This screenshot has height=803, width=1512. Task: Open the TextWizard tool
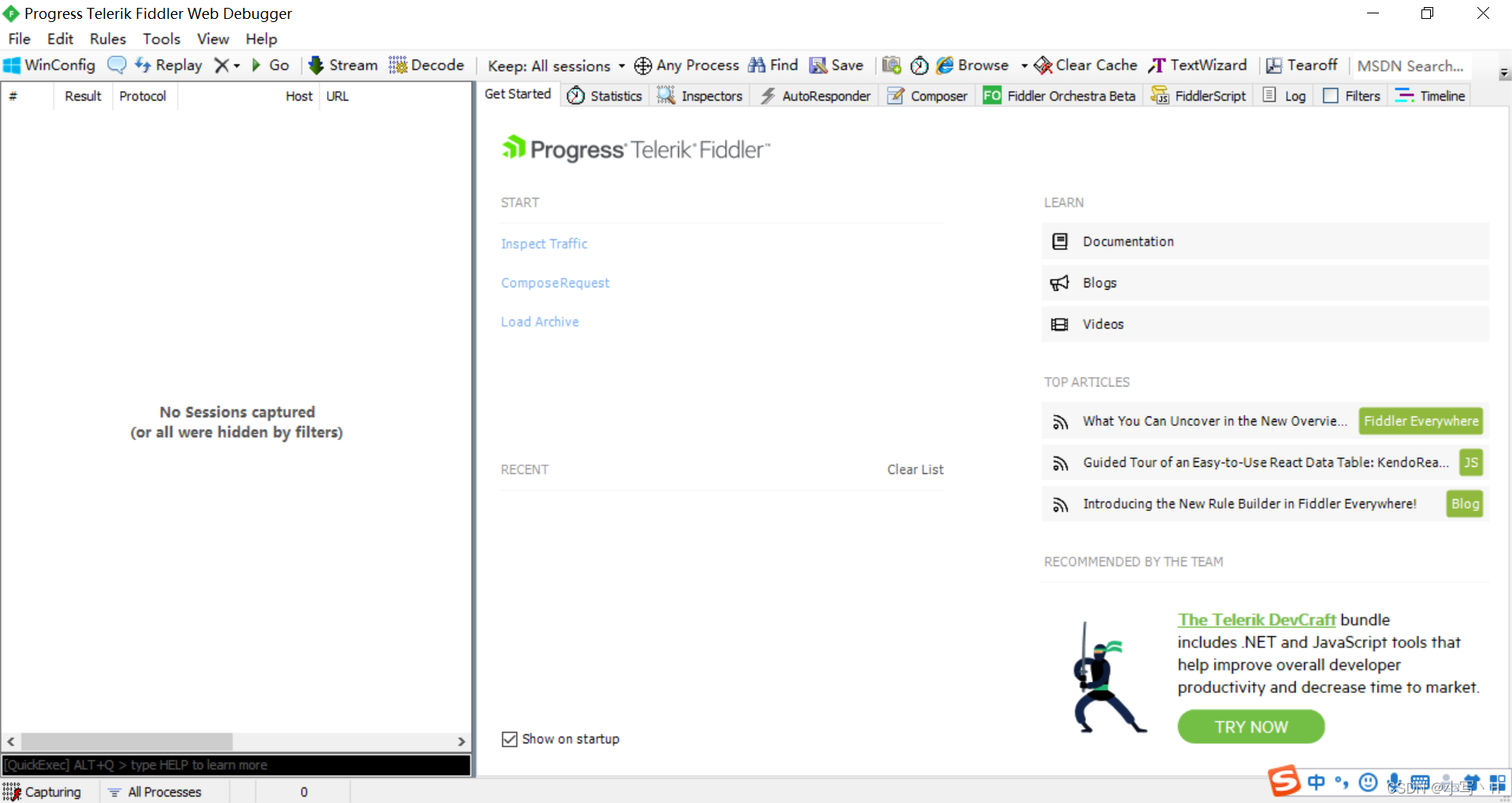click(x=1198, y=65)
